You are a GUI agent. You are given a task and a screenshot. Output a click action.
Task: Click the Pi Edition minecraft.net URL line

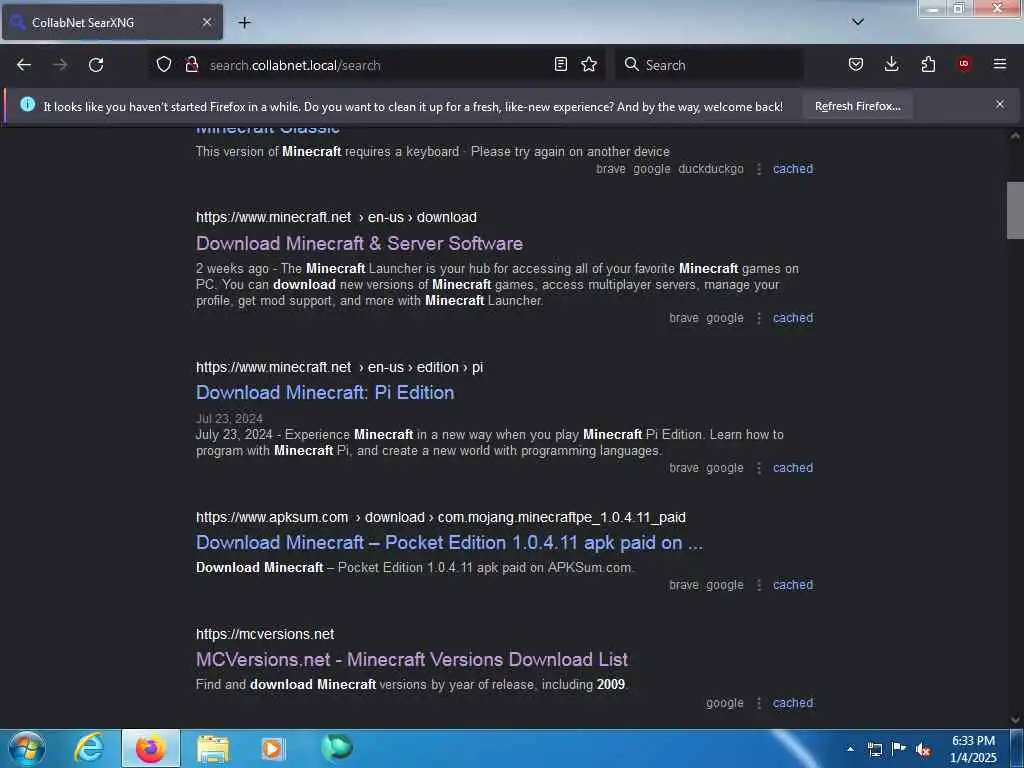[340, 368]
